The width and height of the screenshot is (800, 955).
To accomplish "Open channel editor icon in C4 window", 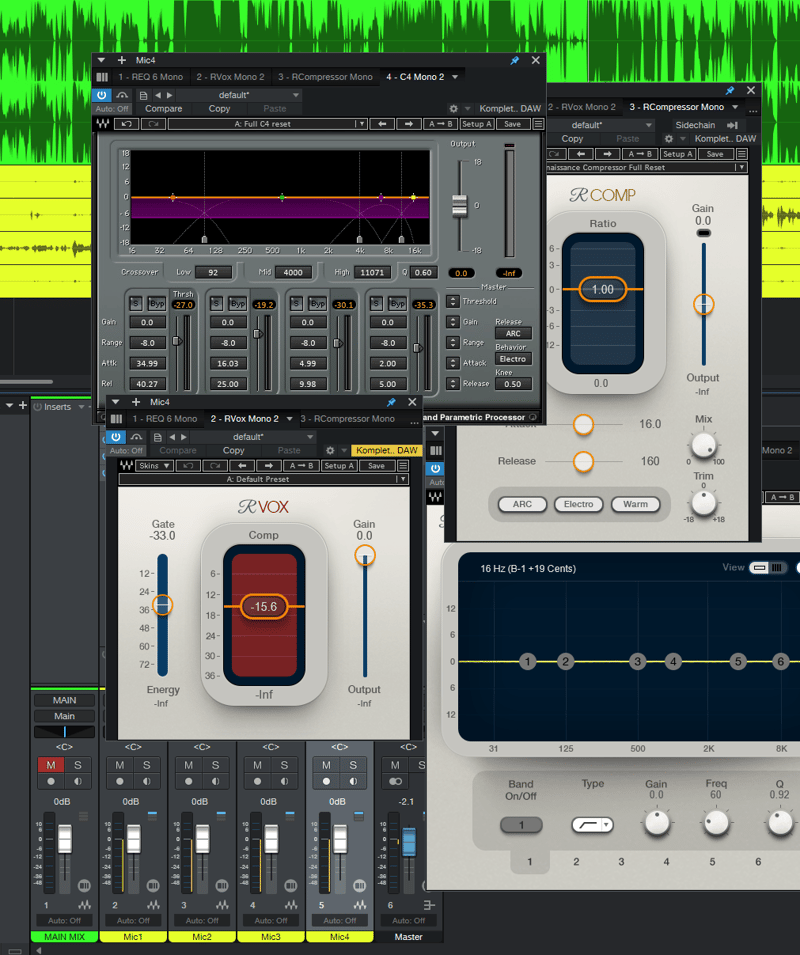I will [x=102, y=77].
